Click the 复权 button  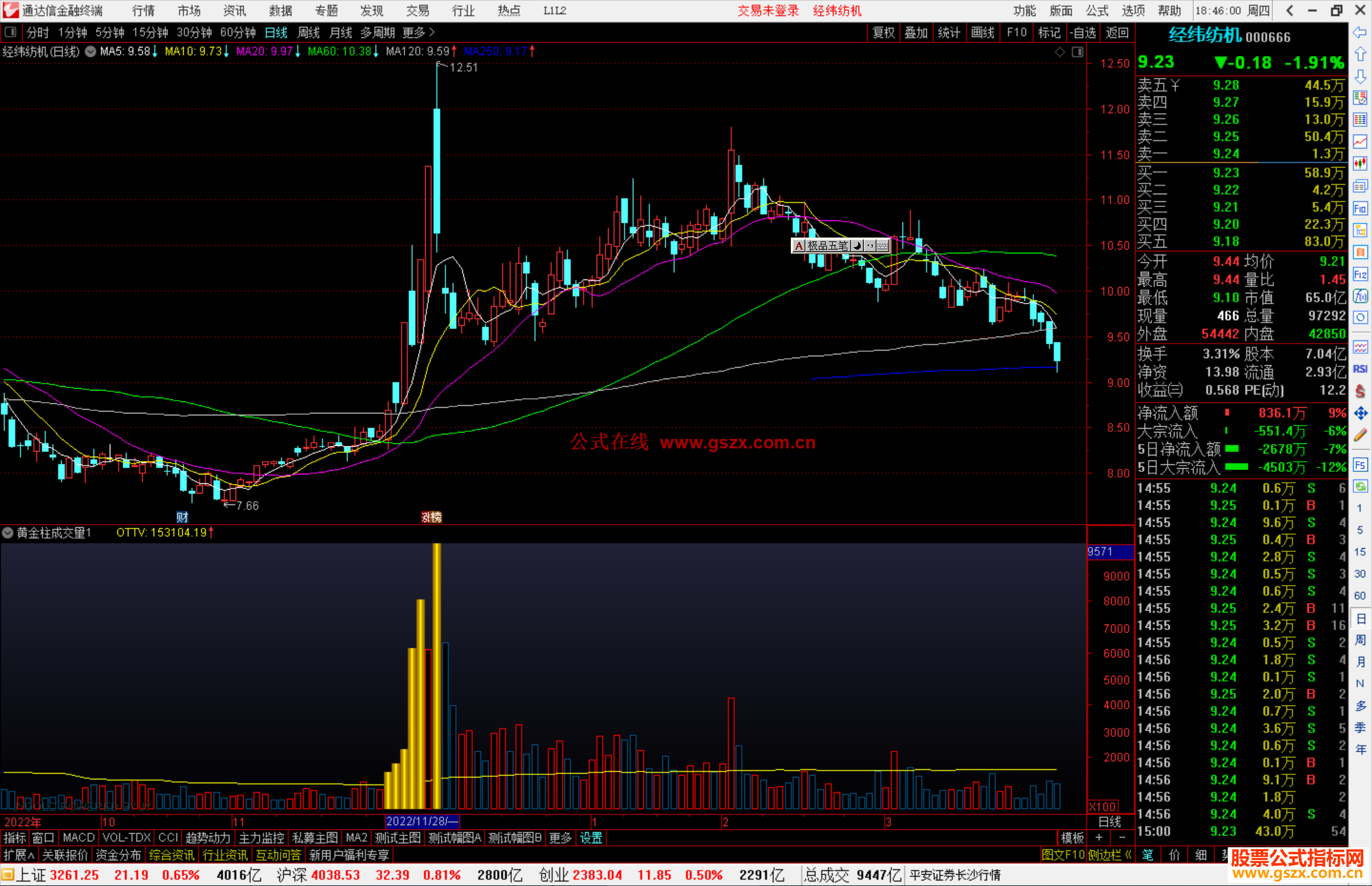[x=883, y=32]
